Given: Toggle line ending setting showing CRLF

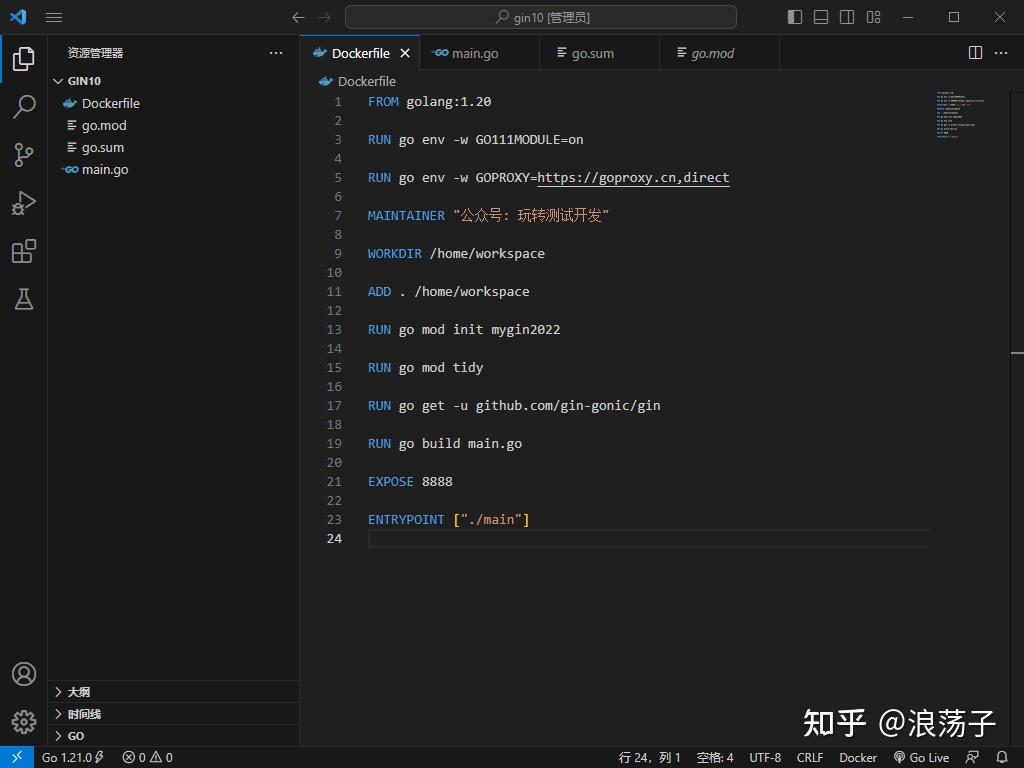Looking at the screenshot, I should pos(809,757).
